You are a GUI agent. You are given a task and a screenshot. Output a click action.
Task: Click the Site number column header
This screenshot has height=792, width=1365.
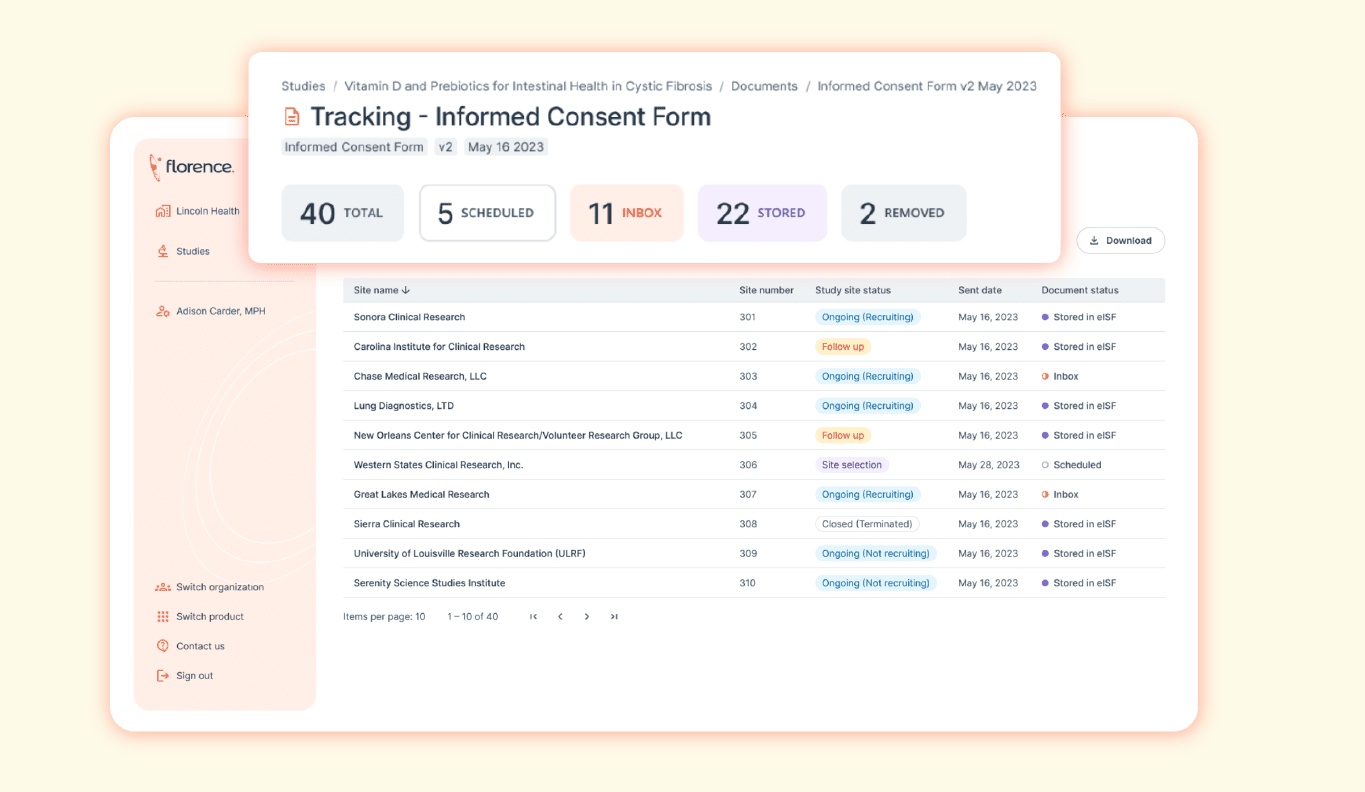point(766,290)
